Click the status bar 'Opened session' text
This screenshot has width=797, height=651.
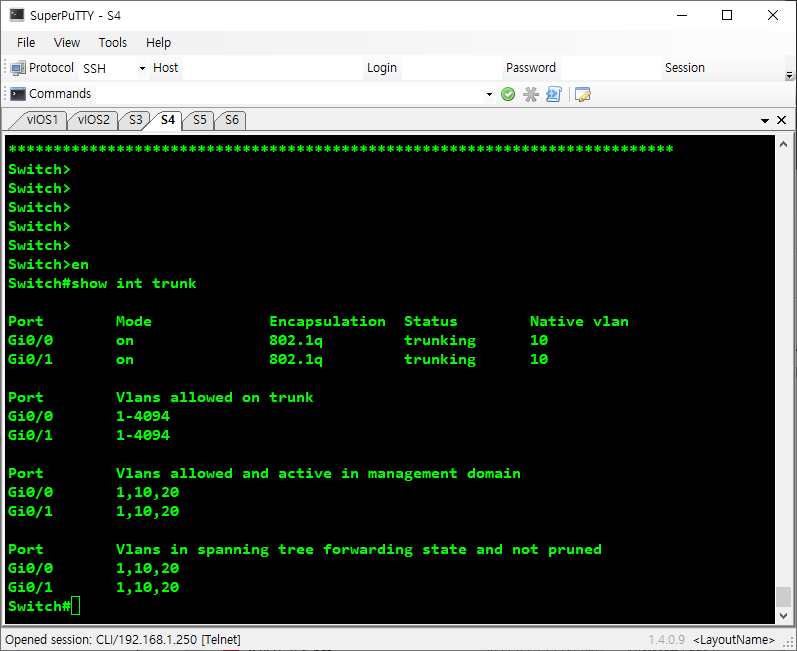click(x=122, y=639)
